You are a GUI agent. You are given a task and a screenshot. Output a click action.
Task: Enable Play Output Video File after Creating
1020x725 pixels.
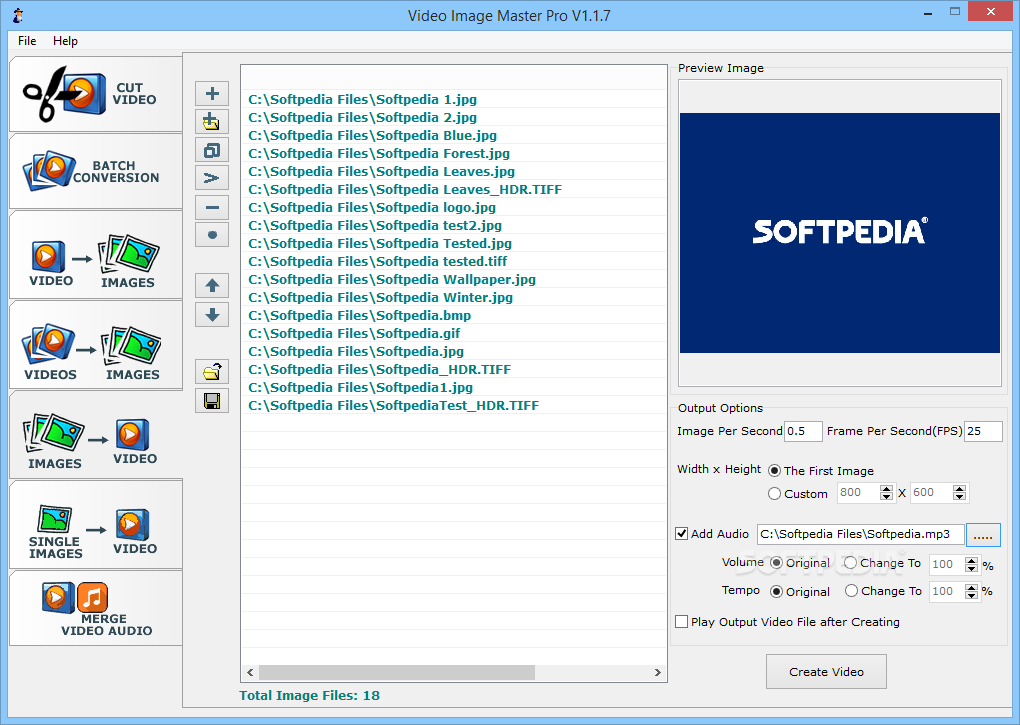682,622
